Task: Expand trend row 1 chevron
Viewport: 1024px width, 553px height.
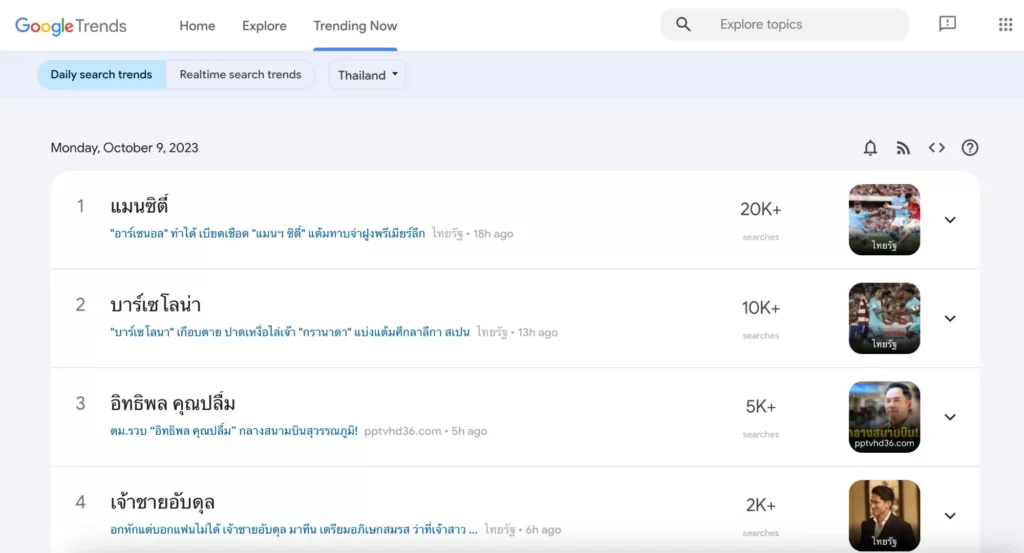Action: (950, 220)
